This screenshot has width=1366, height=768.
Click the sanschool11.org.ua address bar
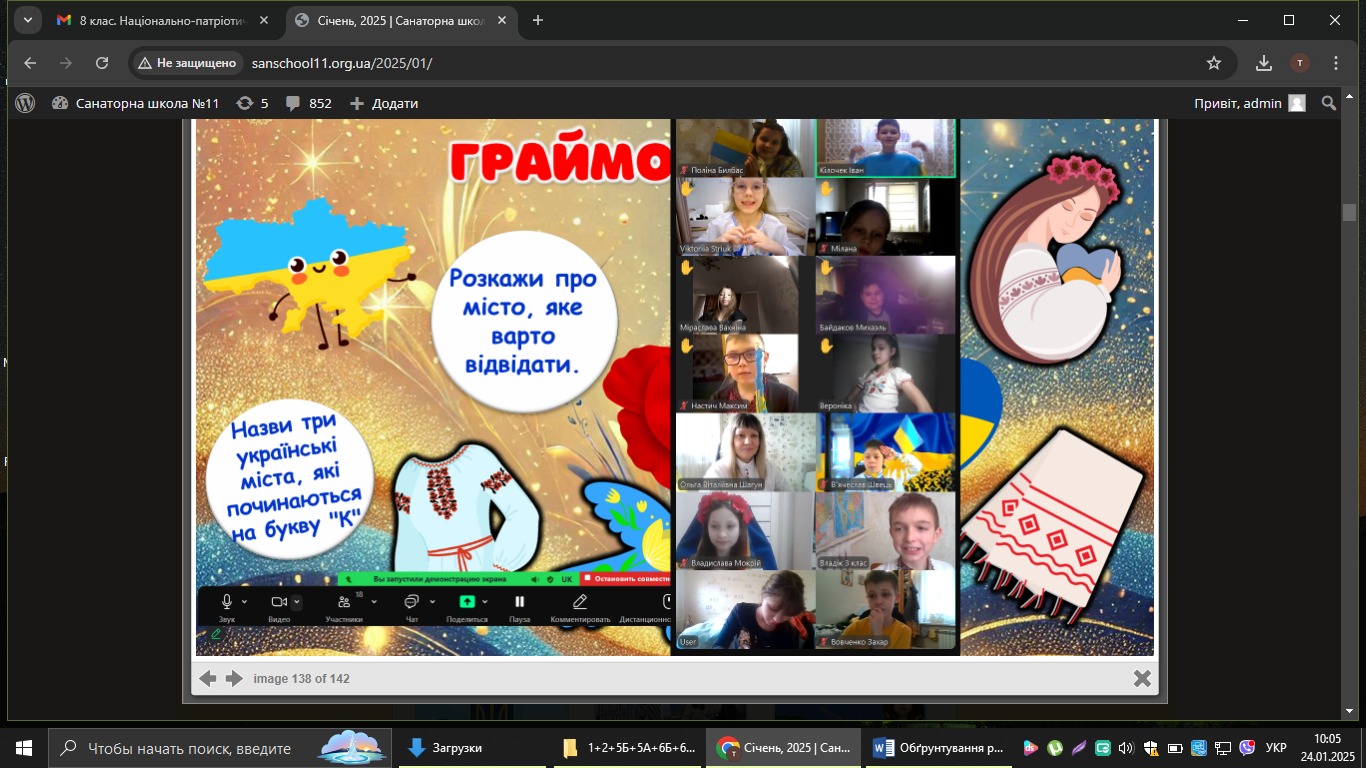tap(720, 63)
